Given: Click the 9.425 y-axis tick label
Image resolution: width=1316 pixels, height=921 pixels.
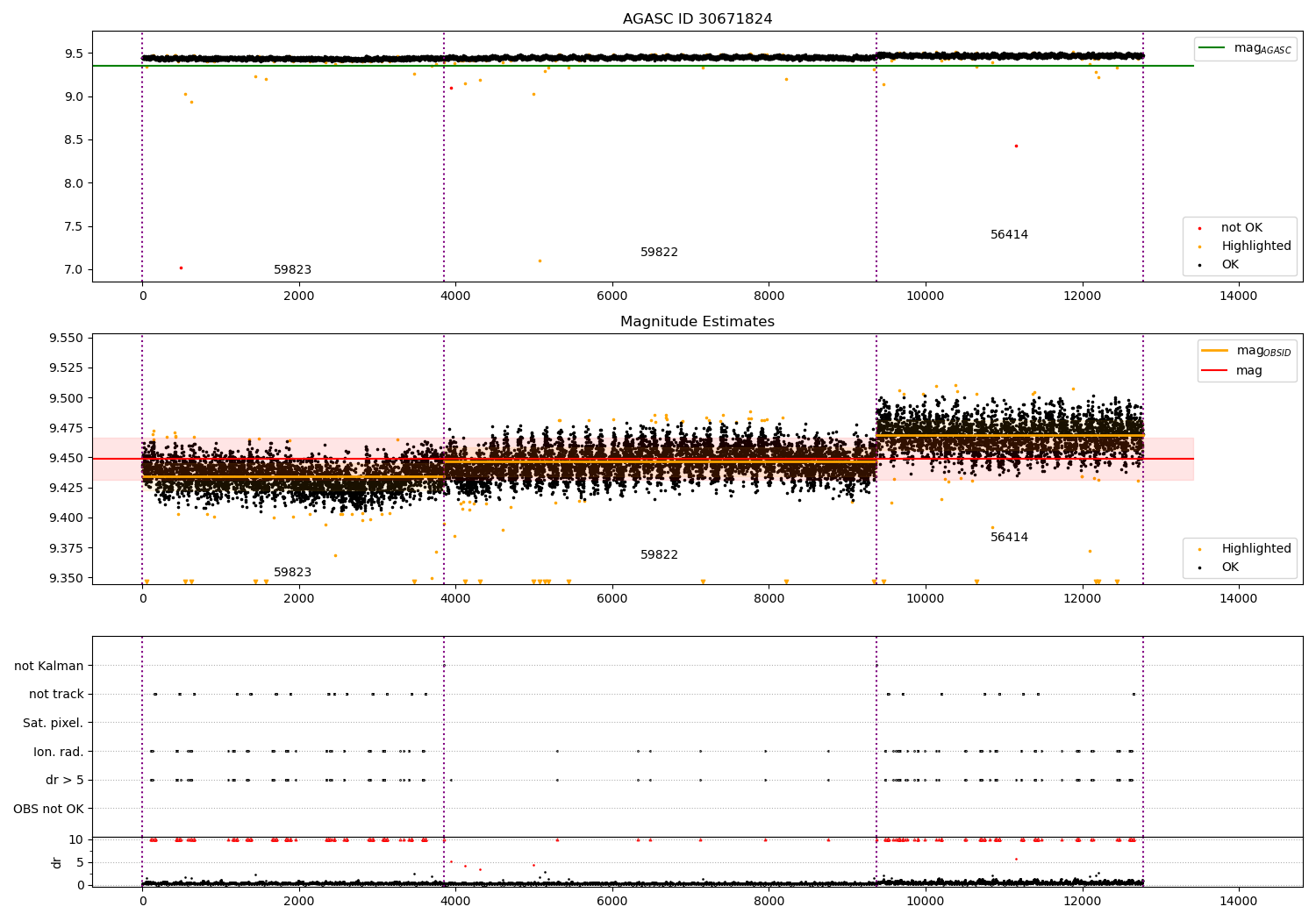Looking at the screenshot, I should pyautogui.click(x=66, y=488).
